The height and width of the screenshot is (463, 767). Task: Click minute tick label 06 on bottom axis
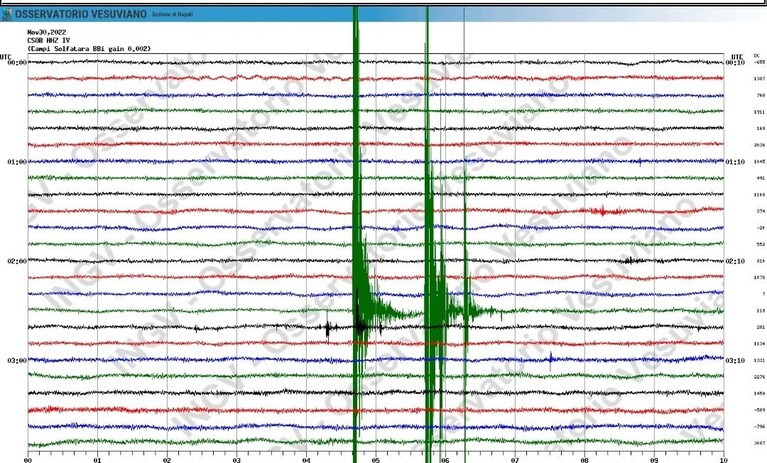point(445,460)
